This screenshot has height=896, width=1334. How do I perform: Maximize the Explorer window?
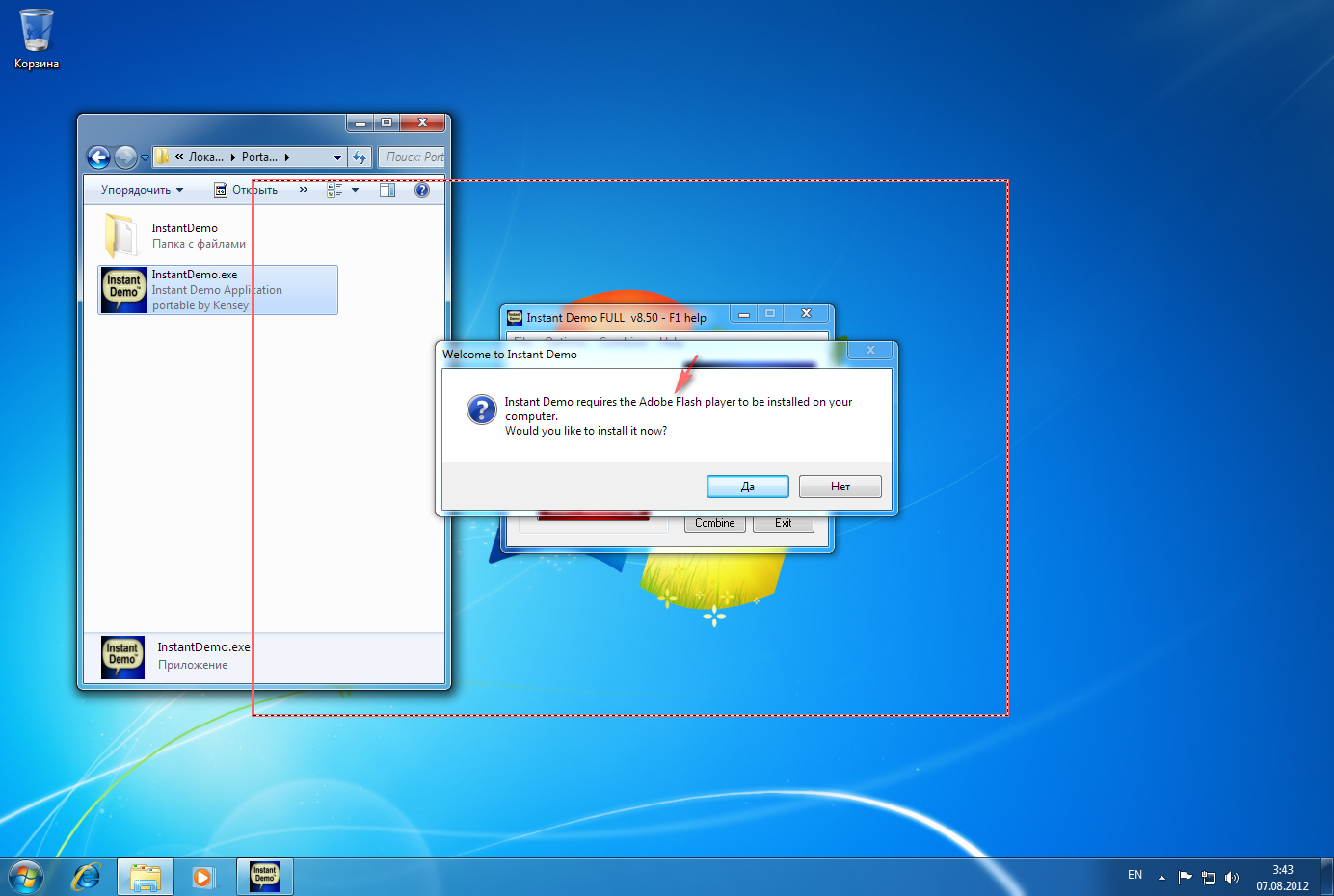[387, 123]
